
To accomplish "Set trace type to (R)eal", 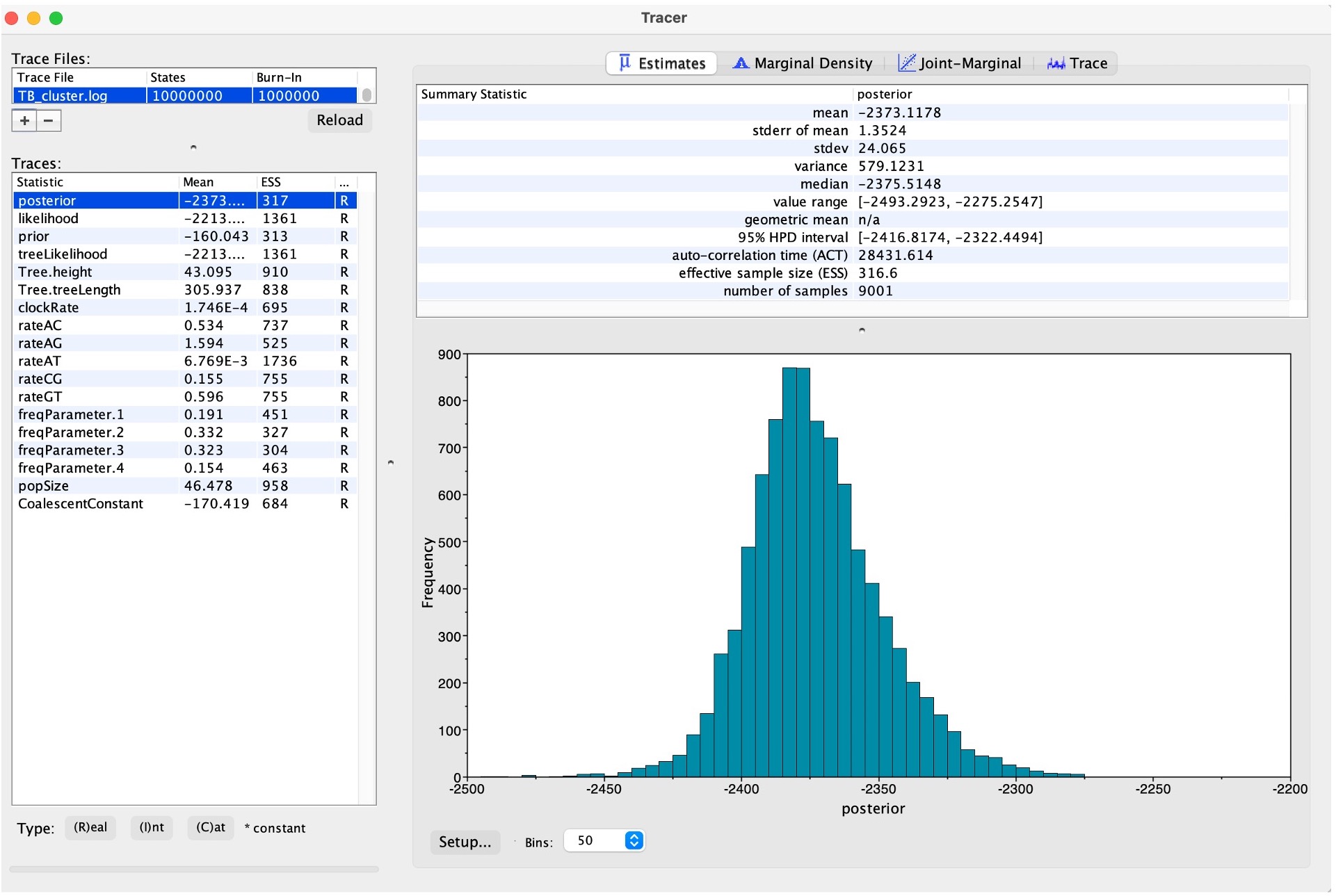I will (90, 827).
